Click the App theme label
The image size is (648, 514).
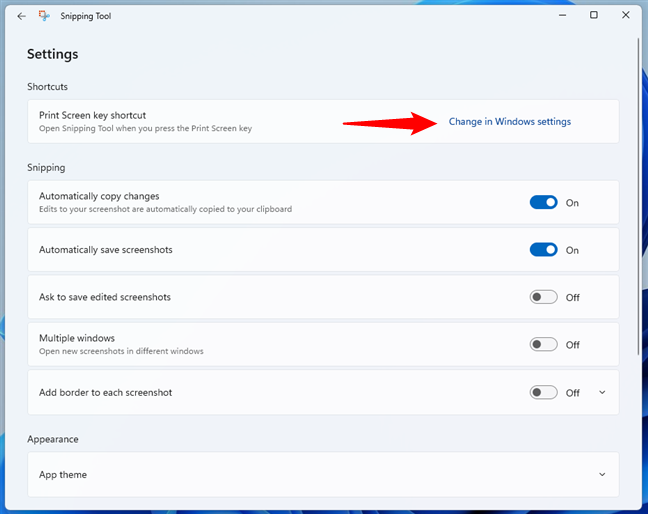pyautogui.click(x=63, y=475)
